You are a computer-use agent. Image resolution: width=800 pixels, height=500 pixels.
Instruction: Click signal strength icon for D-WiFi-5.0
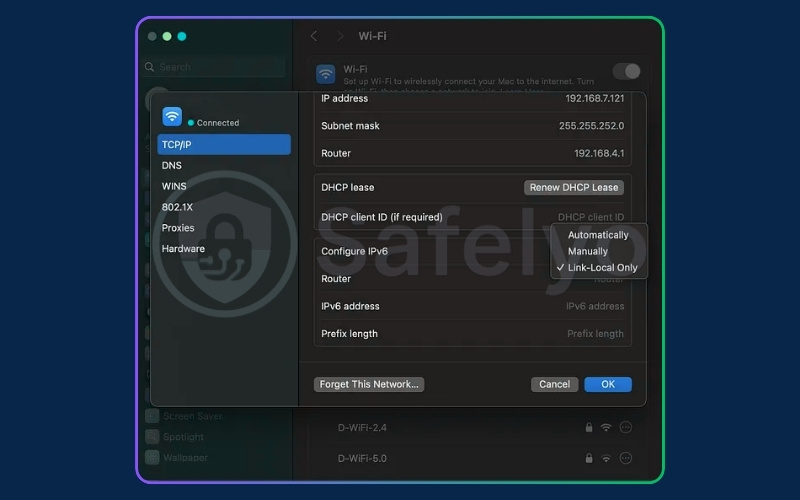coord(606,459)
